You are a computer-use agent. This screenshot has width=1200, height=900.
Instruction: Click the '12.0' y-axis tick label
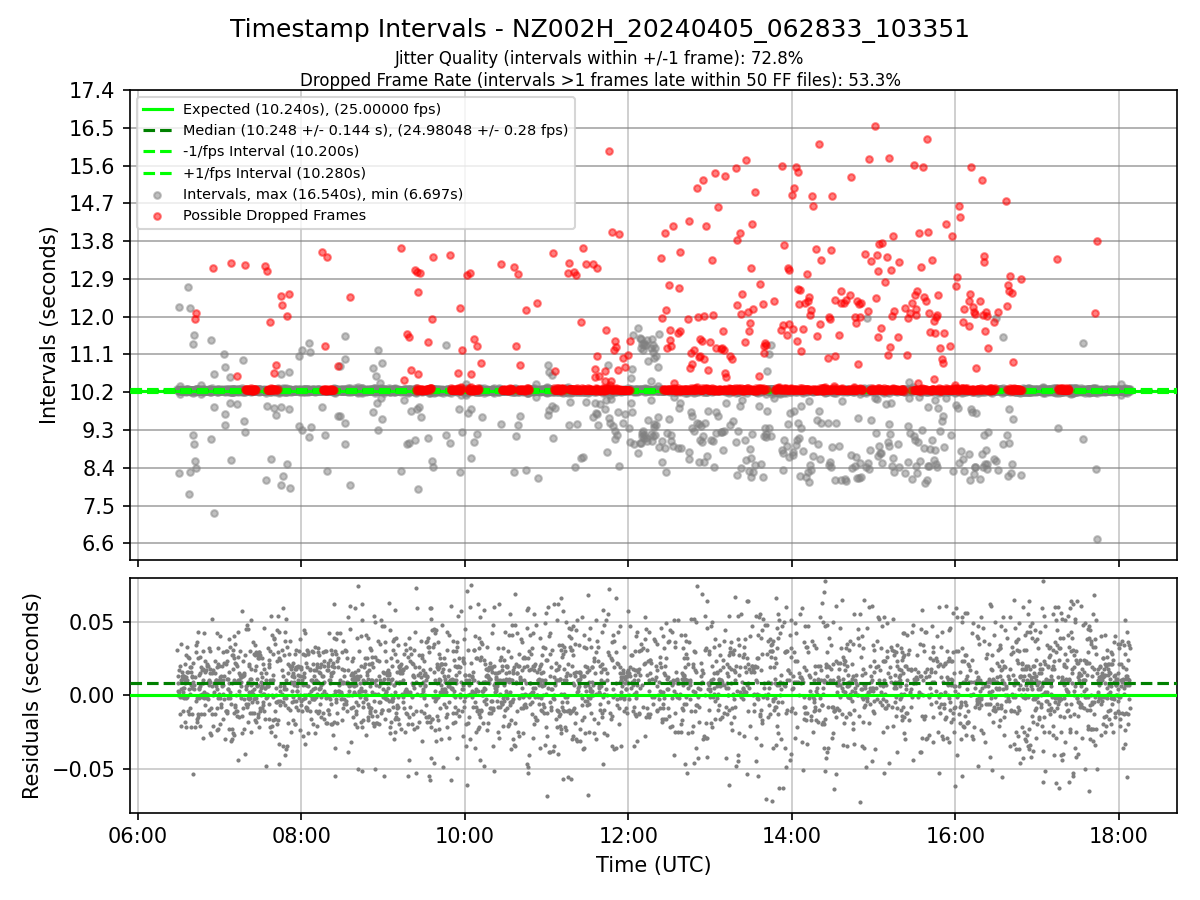(x=90, y=317)
